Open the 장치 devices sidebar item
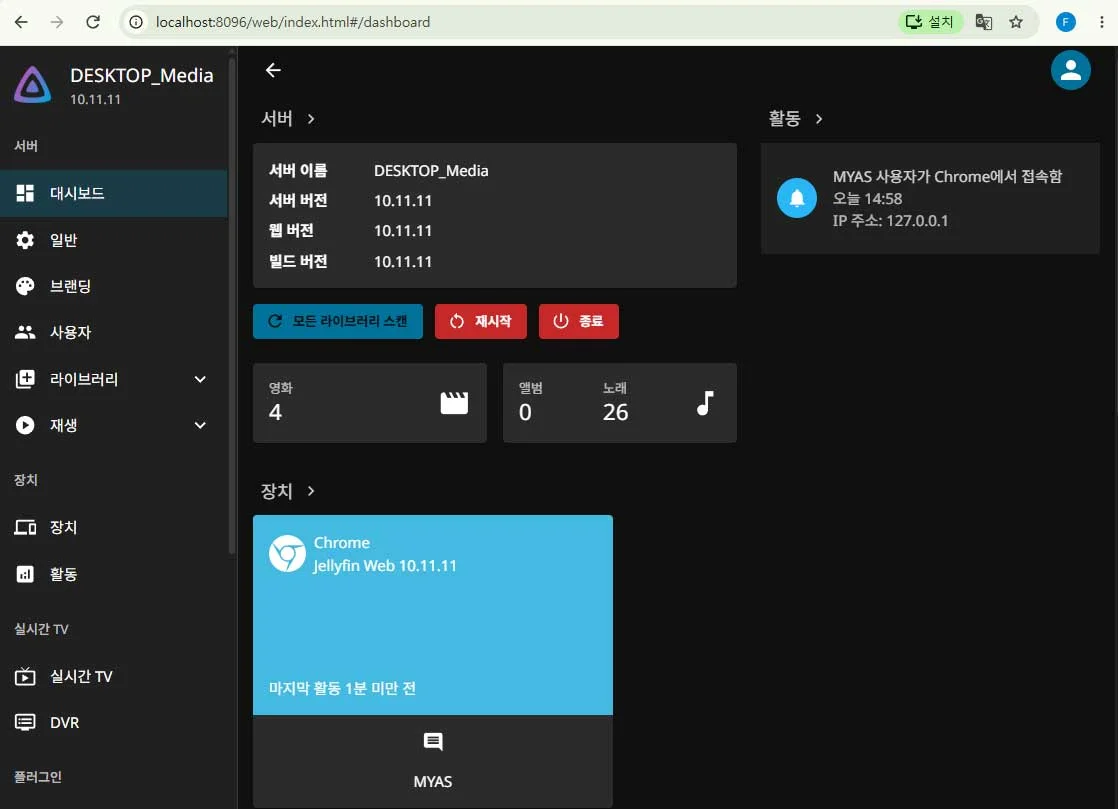 coord(114,527)
